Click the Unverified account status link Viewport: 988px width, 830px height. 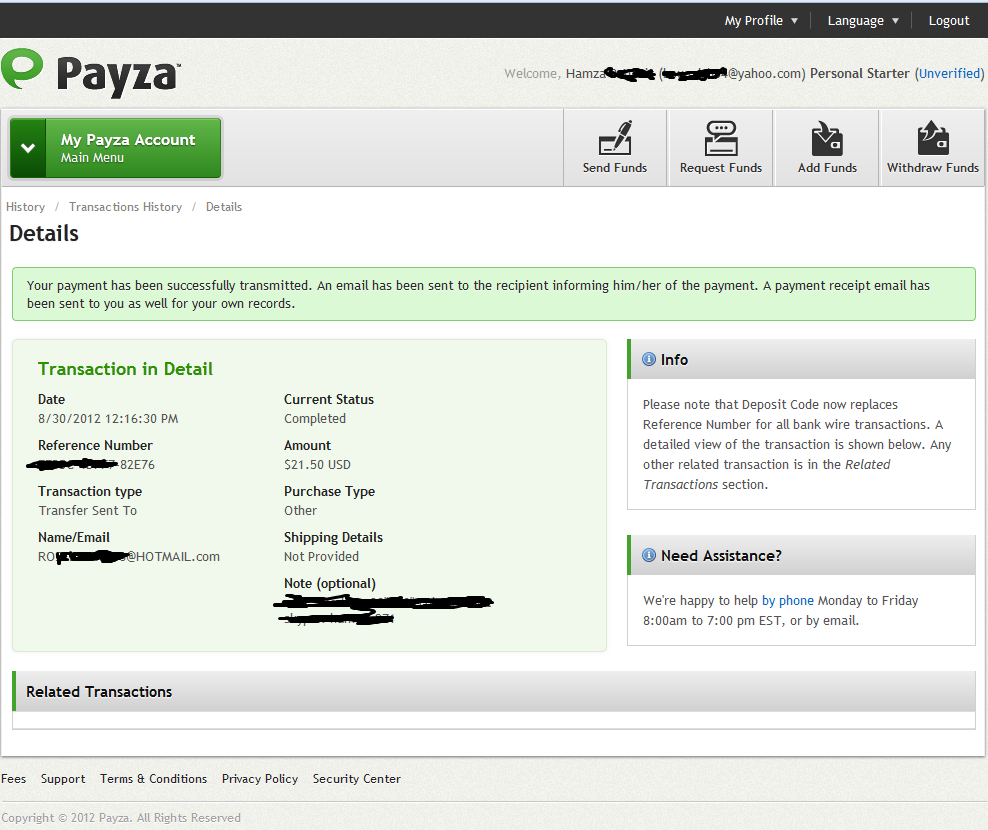(950, 73)
